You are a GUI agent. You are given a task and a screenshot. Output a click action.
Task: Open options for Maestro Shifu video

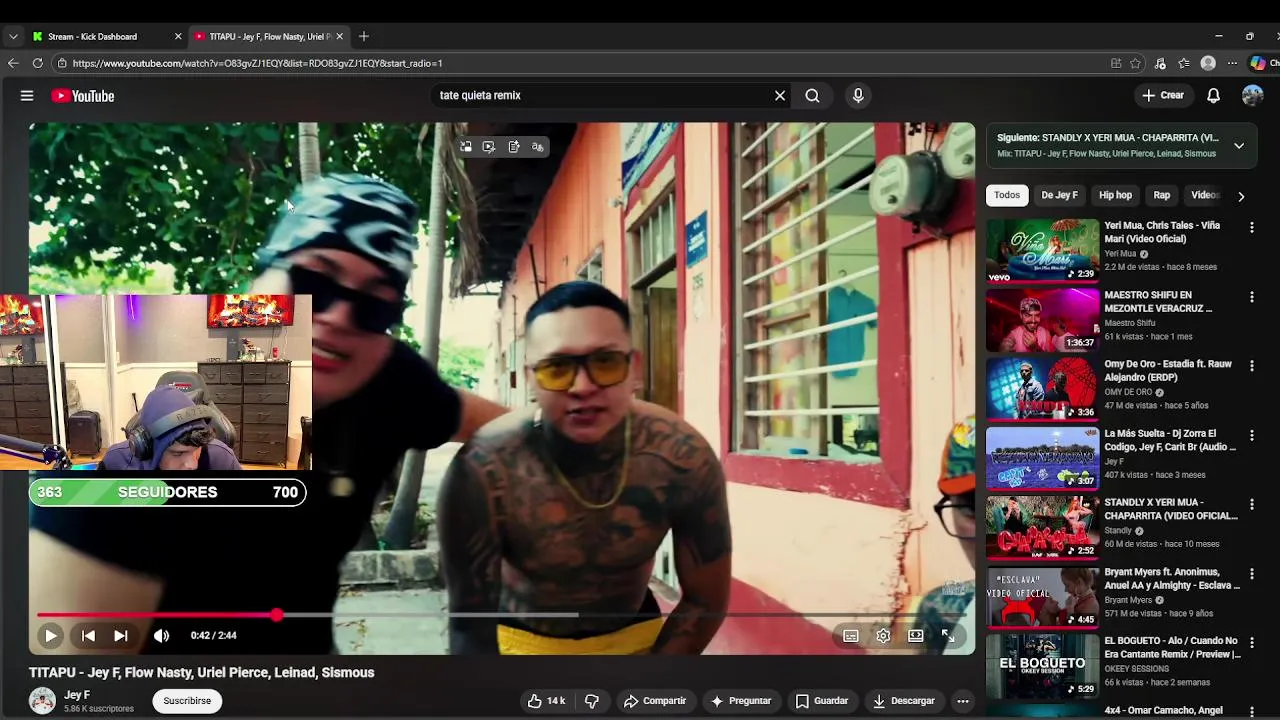(1251, 297)
